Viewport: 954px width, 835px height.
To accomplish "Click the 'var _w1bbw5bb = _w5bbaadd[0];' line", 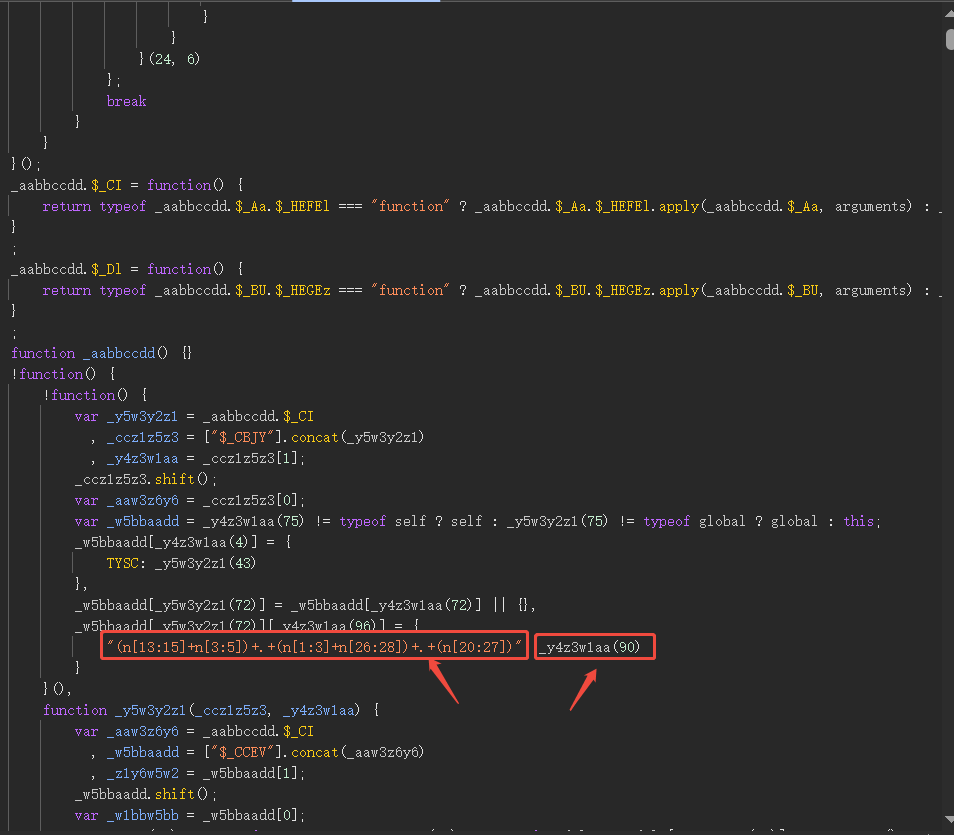I will coord(190,816).
